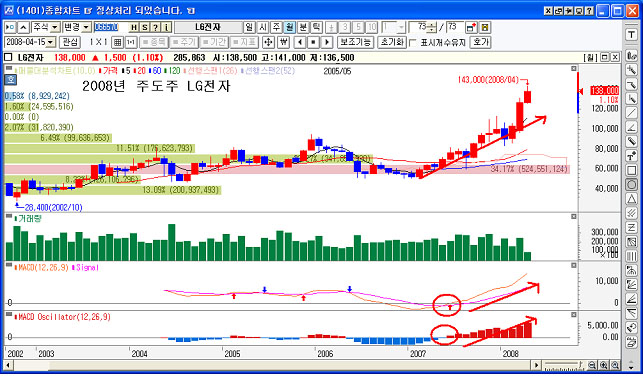Switch to the 일 daily chart period
Viewport: 643px width, 378px height.
pos(249,27)
